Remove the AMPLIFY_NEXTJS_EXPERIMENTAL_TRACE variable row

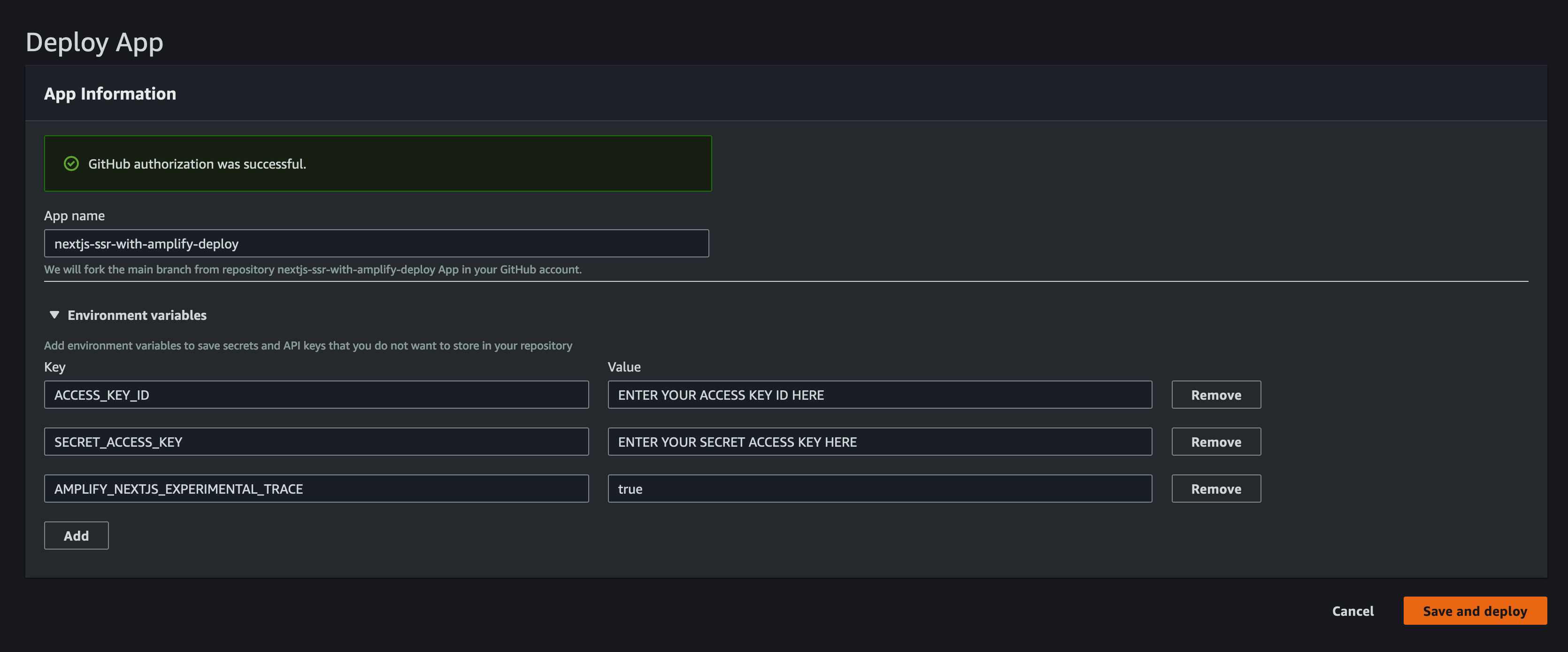(x=1215, y=489)
